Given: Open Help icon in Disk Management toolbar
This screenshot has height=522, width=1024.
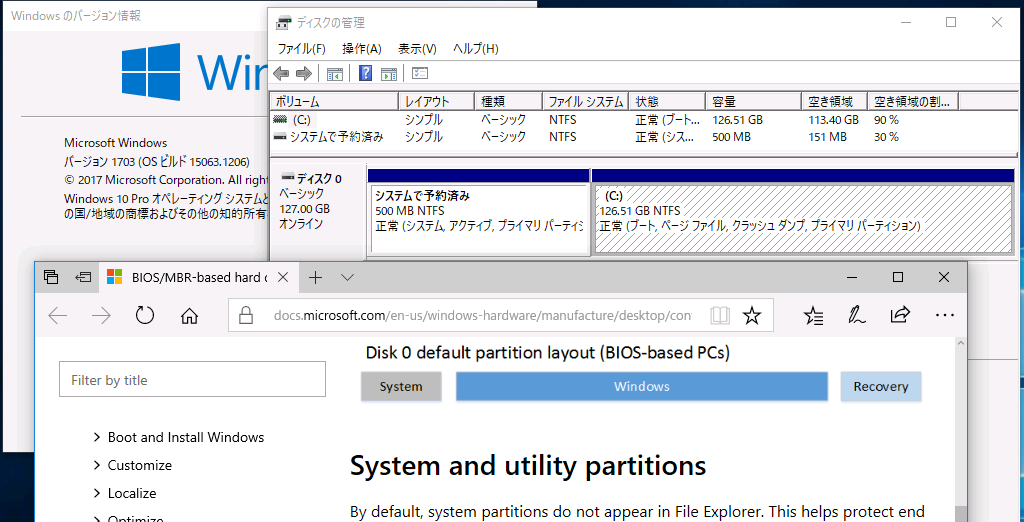Looking at the screenshot, I should coord(366,73).
